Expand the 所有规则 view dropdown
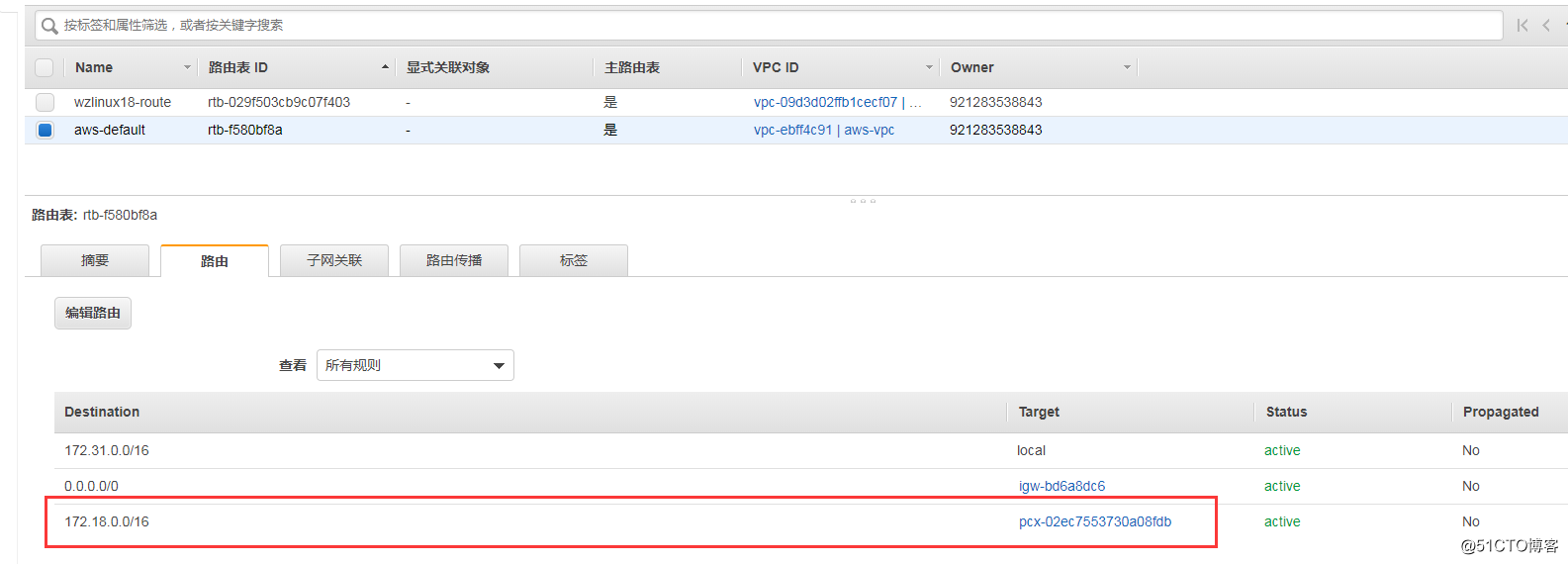The width and height of the screenshot is (1568, 564). coord(415,365)
